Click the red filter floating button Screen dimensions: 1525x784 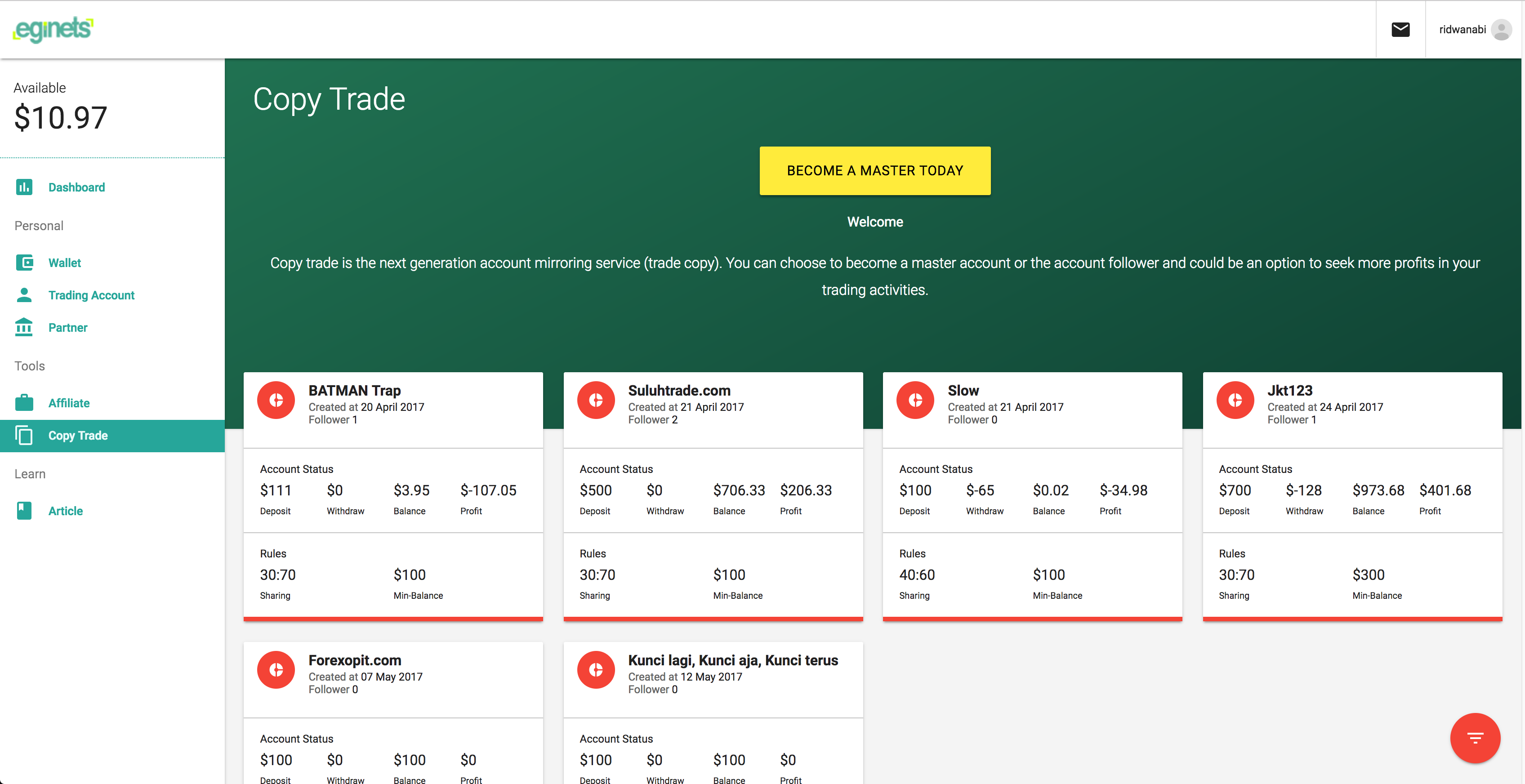1475,737
